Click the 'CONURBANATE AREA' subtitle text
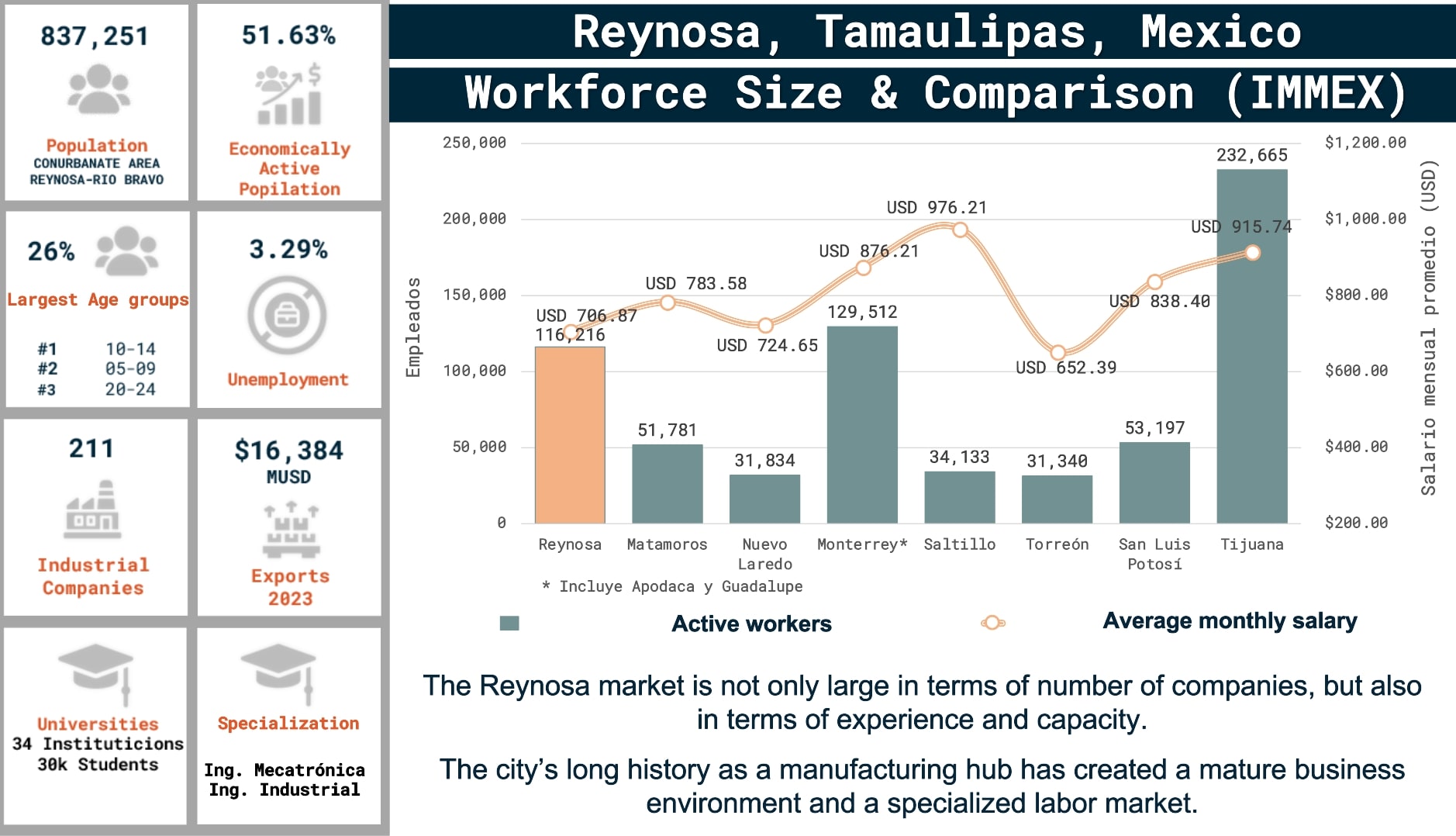 tap(97, 164)
